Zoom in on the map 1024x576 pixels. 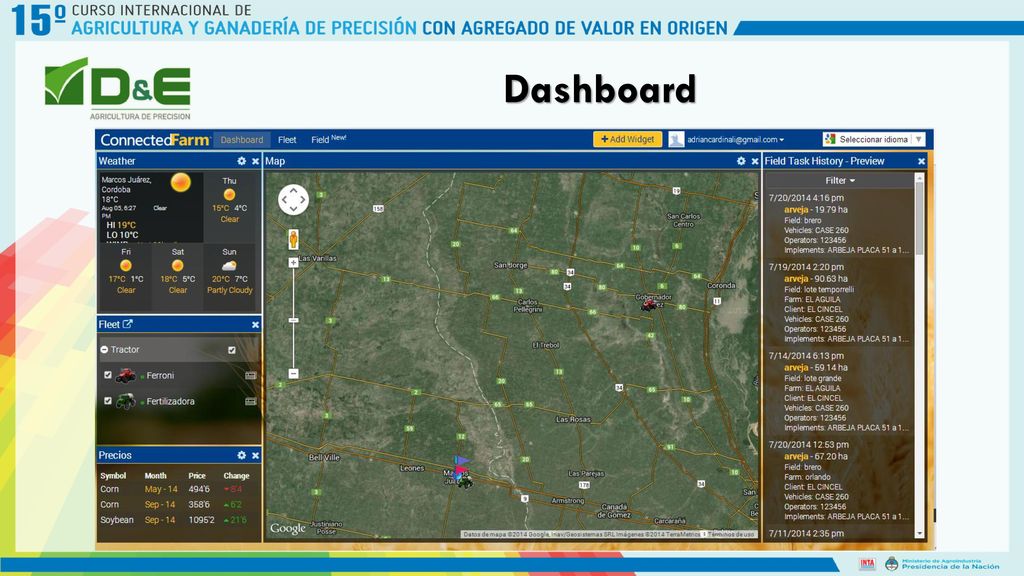coord(293,263)
